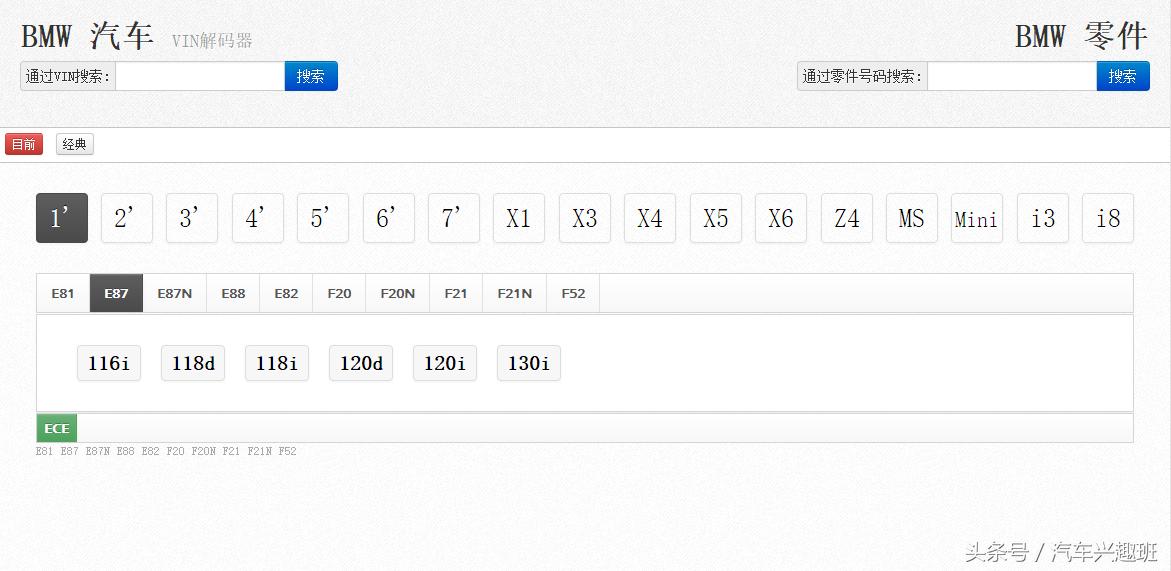This screenshot has height=571, width=1171.
Task: Switch to the E81 tab
Action: point(63,293)
